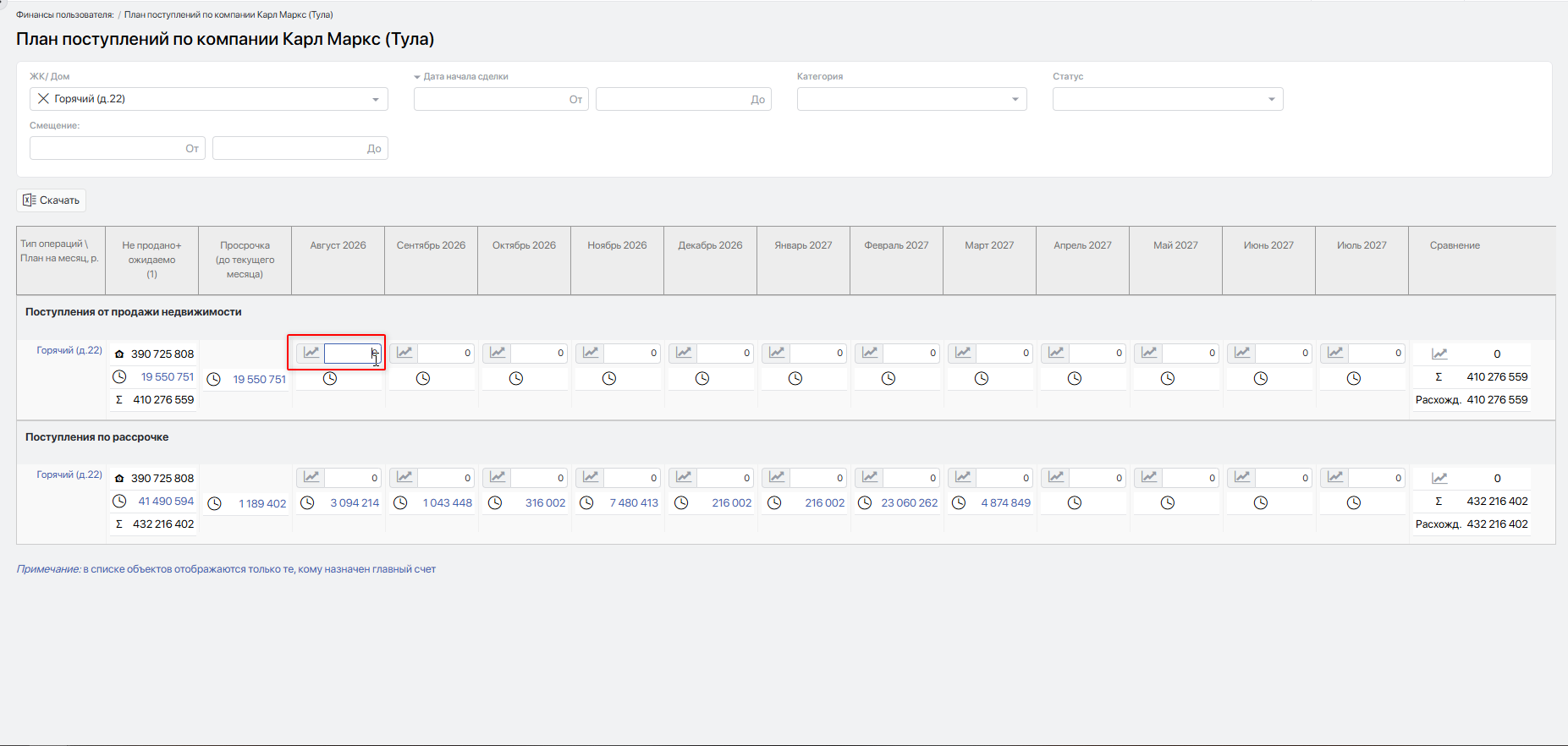Click clock icon under November 2026 property sales
1568x746 pixels.
pyautogui.click(x=609, y=378)
